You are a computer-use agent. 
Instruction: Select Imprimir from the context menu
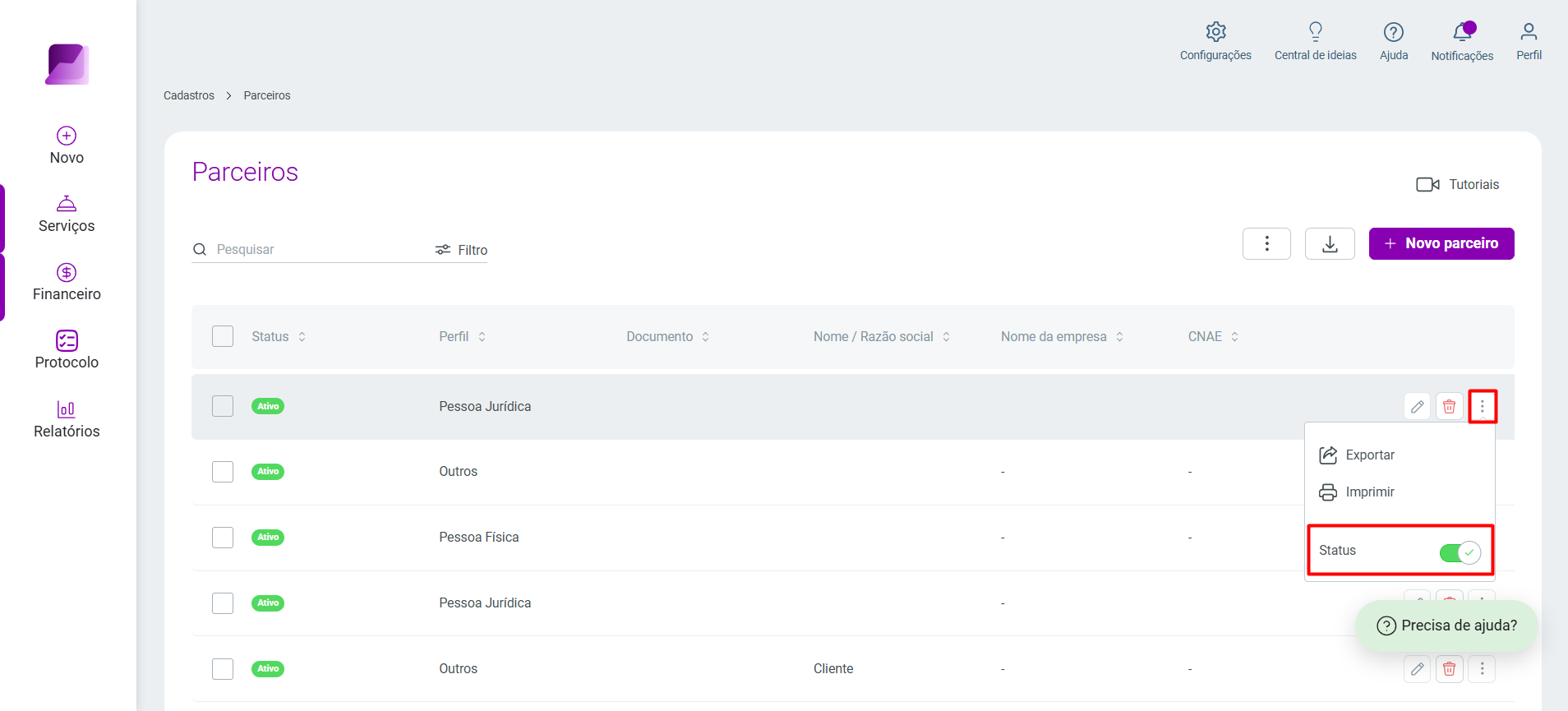1357,492
